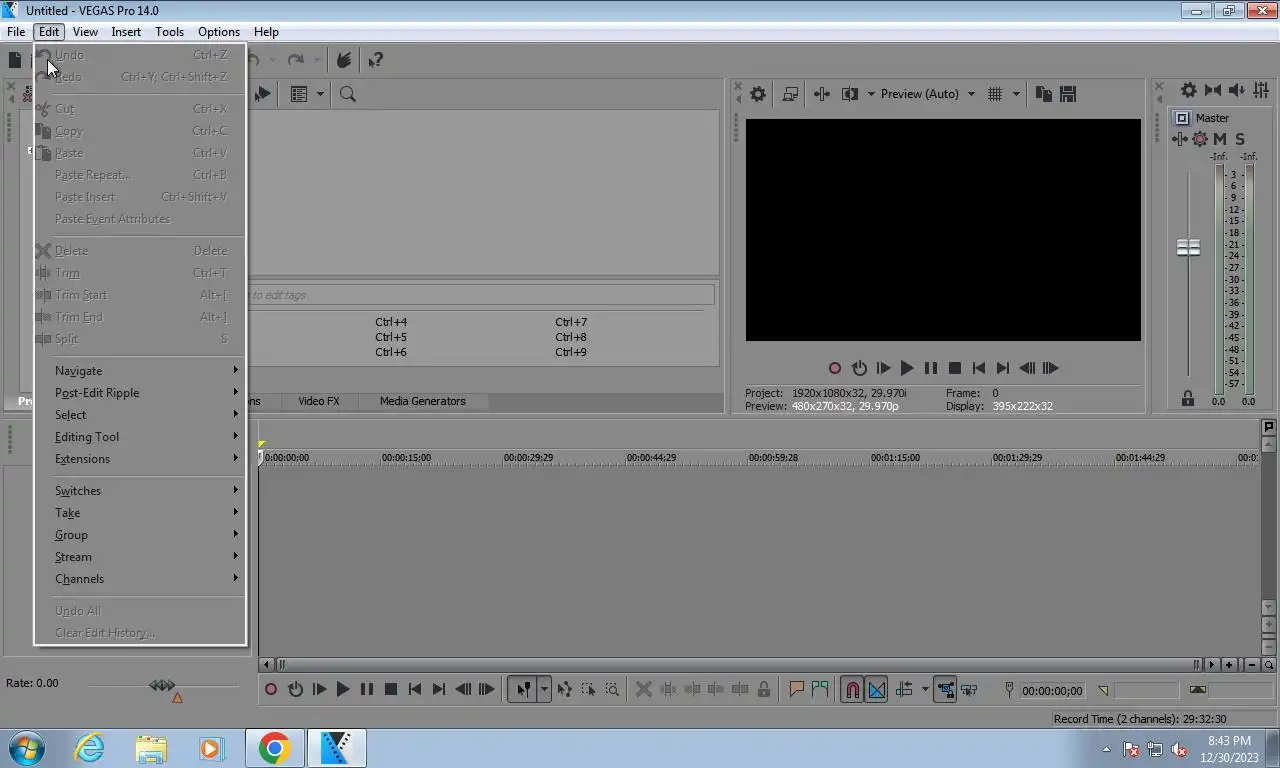
Task: Click the timeline horizontal scrollbar
Action: 738,664
